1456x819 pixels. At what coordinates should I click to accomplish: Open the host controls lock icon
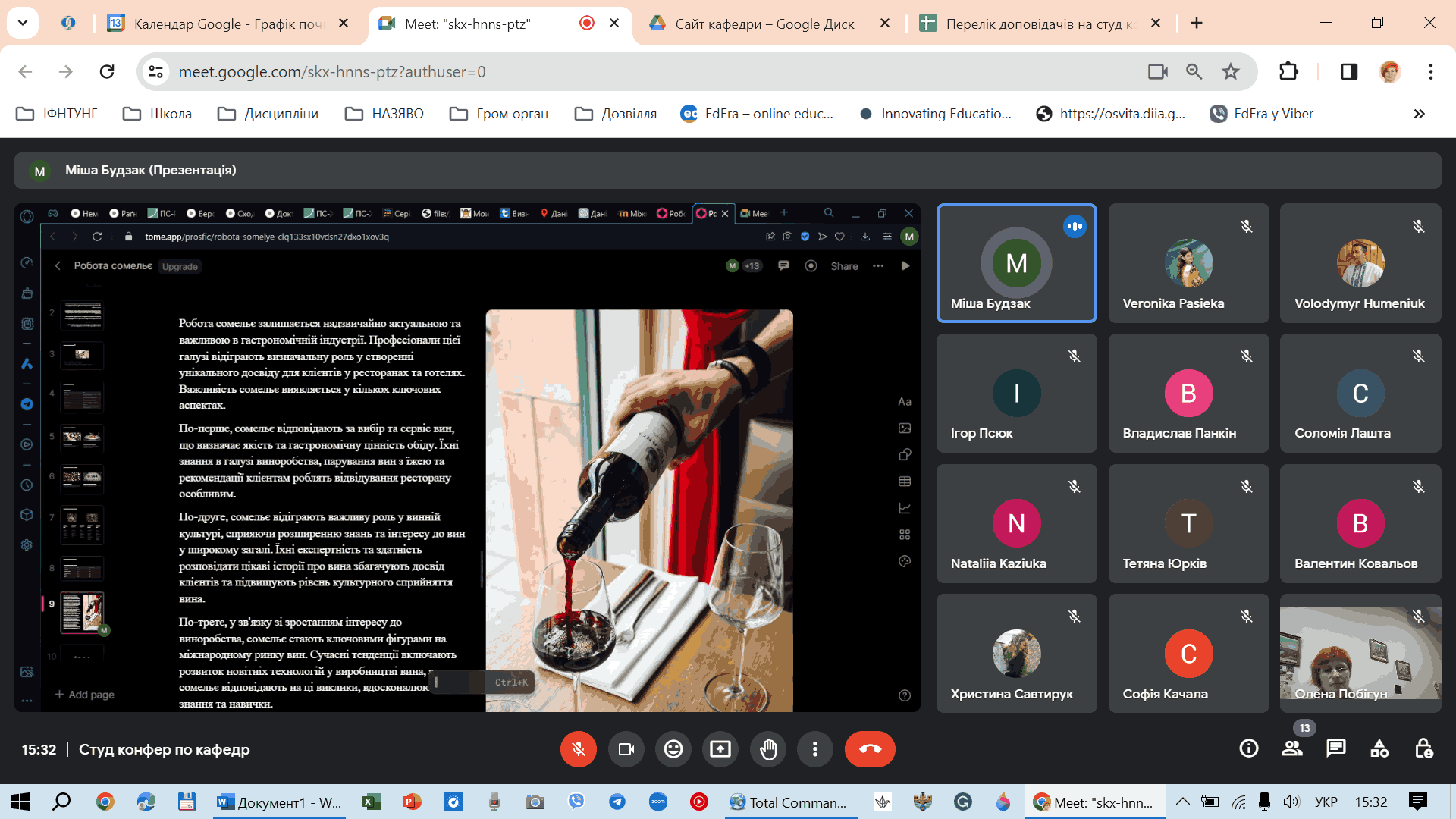[x=1423, y=749]
